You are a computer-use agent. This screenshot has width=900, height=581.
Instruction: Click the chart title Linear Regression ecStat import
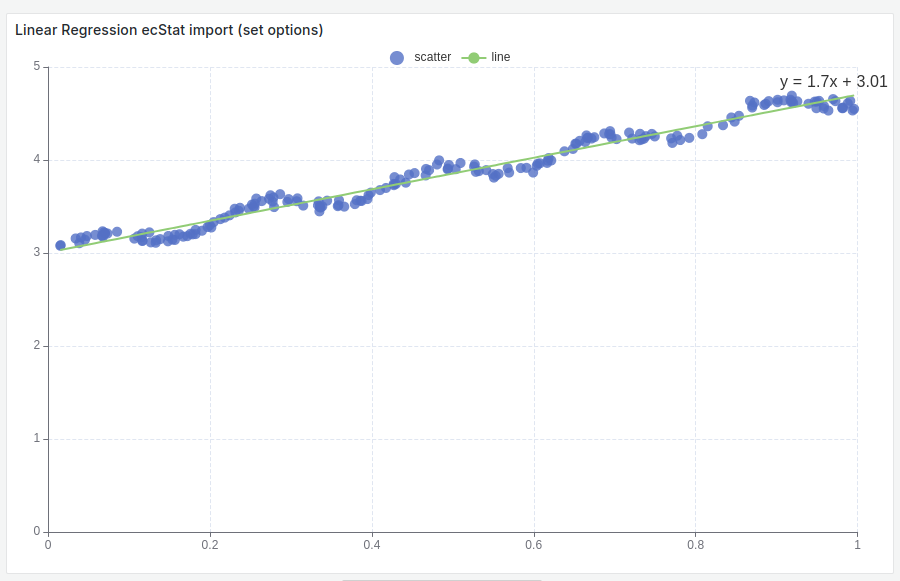point(123,30)
